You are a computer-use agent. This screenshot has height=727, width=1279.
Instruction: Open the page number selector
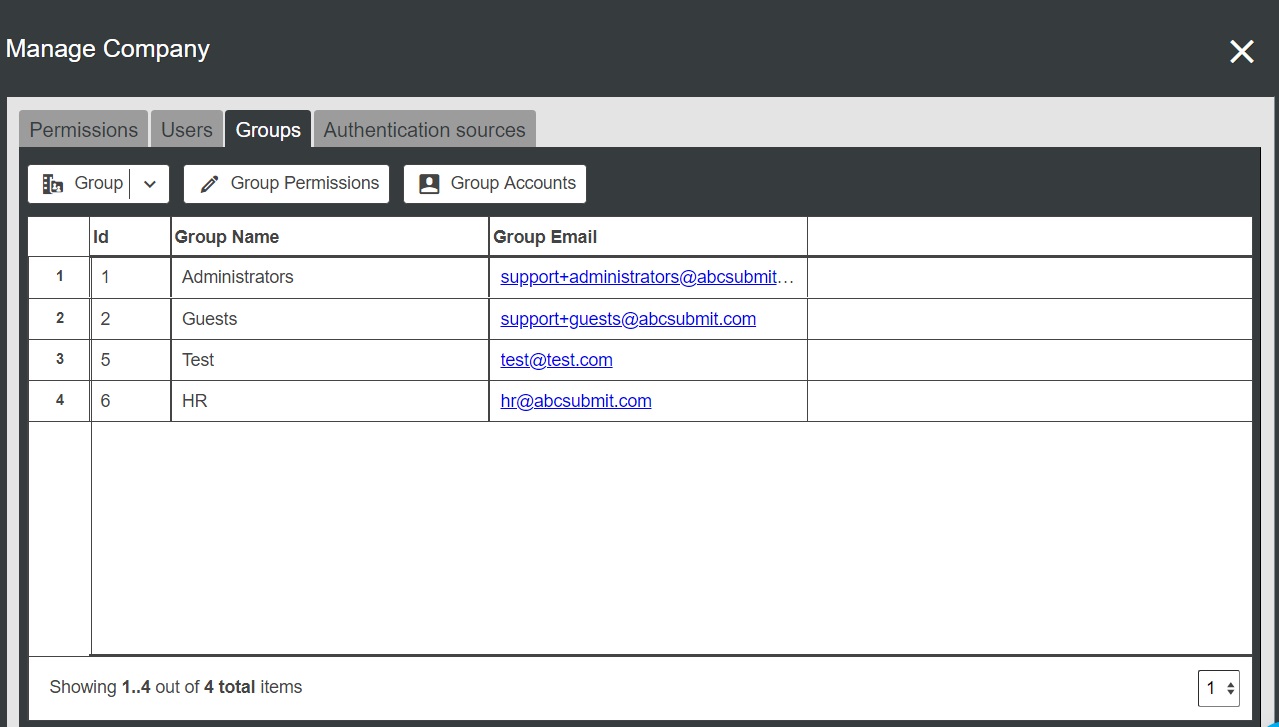click(x=1218, y=688)
